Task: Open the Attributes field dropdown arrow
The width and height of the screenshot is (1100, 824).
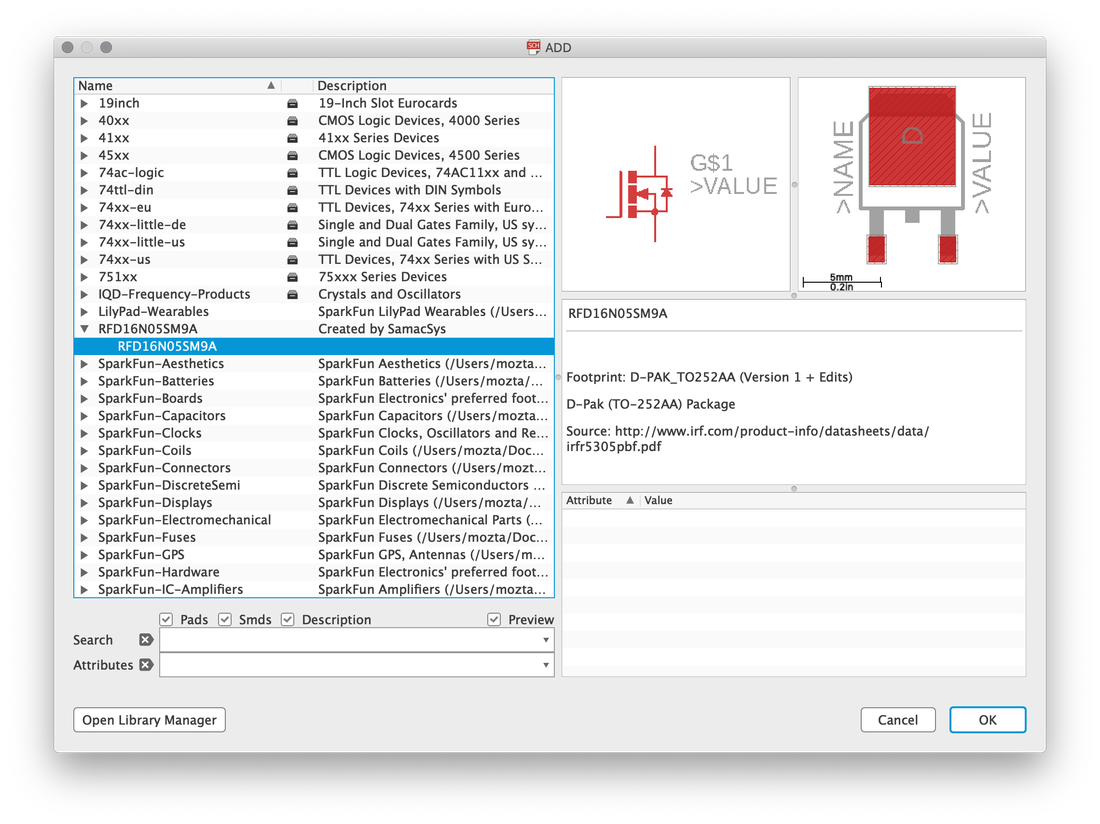Action: (546, 665)
